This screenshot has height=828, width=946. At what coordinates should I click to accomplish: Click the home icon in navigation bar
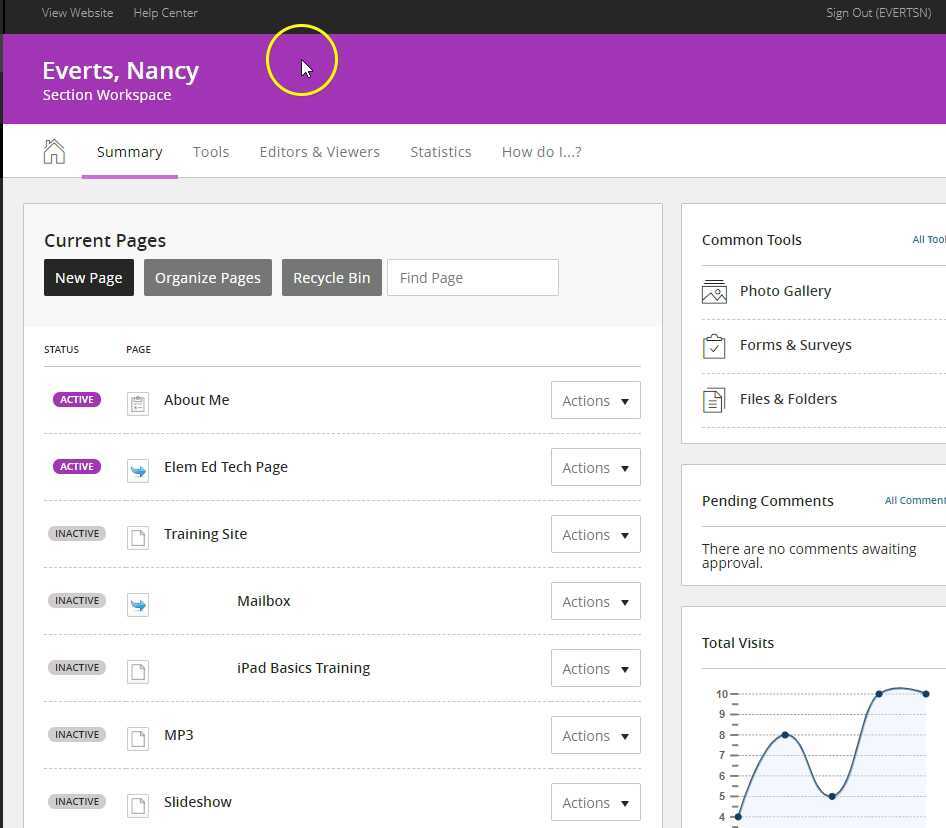click(54, 151)
